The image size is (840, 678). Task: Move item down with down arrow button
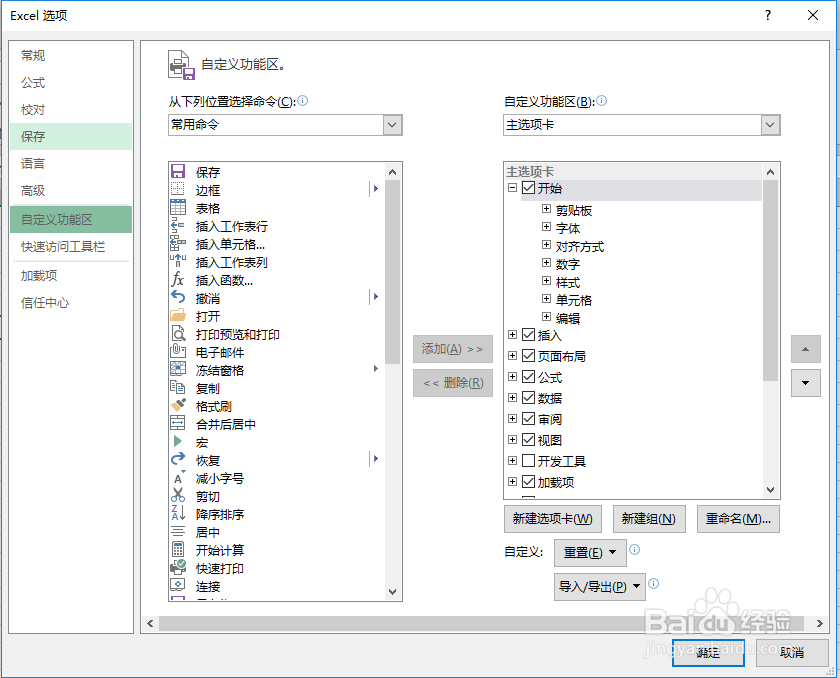pos(806,383)
